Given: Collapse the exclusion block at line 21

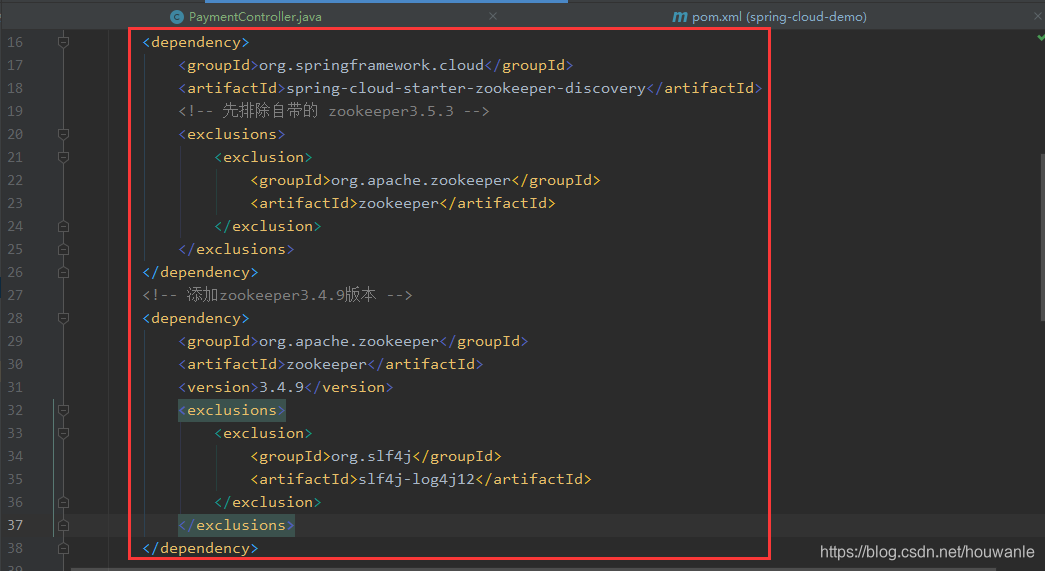Looking at the screenshot, I should (x=63, y=157).
